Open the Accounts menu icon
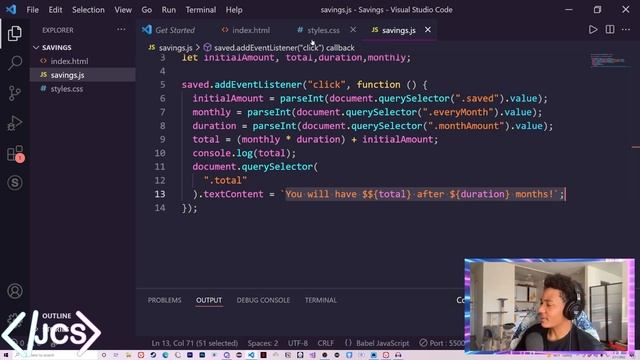Image resolution: width=640 pixels, height=360 pixels. pyautogui.click(x=15, y=291)
